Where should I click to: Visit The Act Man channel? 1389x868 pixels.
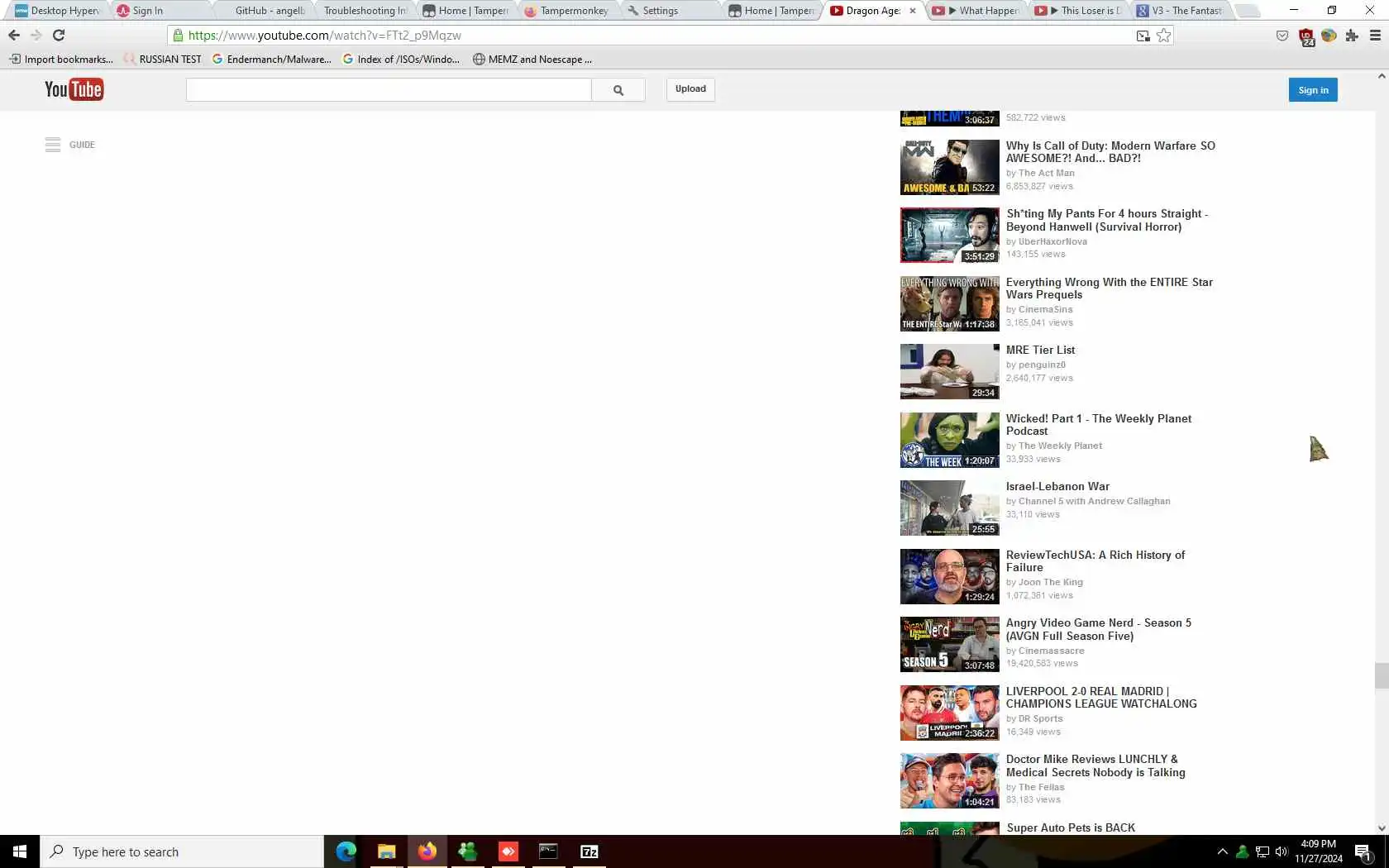point(1047,173)
